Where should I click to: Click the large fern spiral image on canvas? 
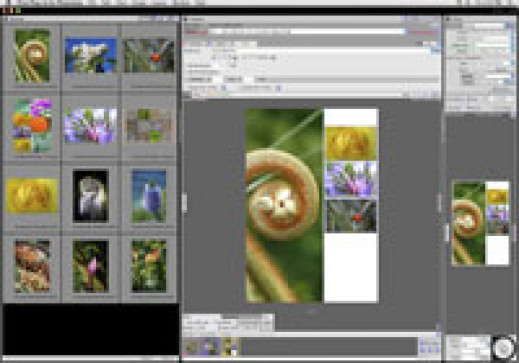point(284,205)
